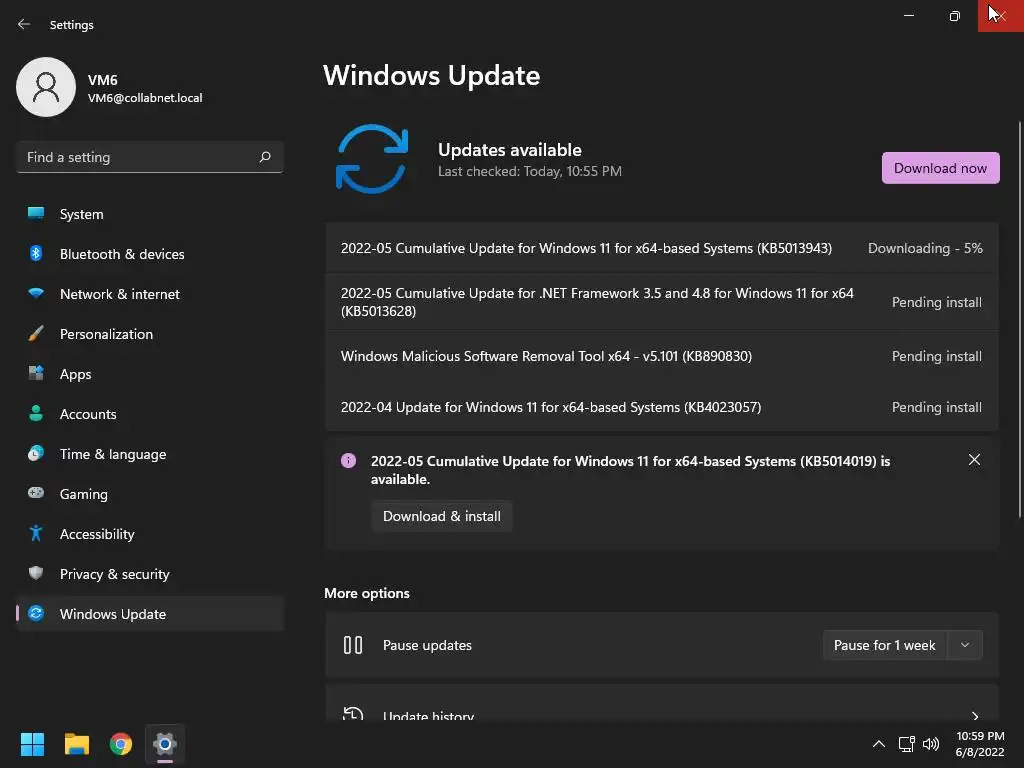Click Download & install for KB5014019
Screen dimensions: 1024x768
441,516
